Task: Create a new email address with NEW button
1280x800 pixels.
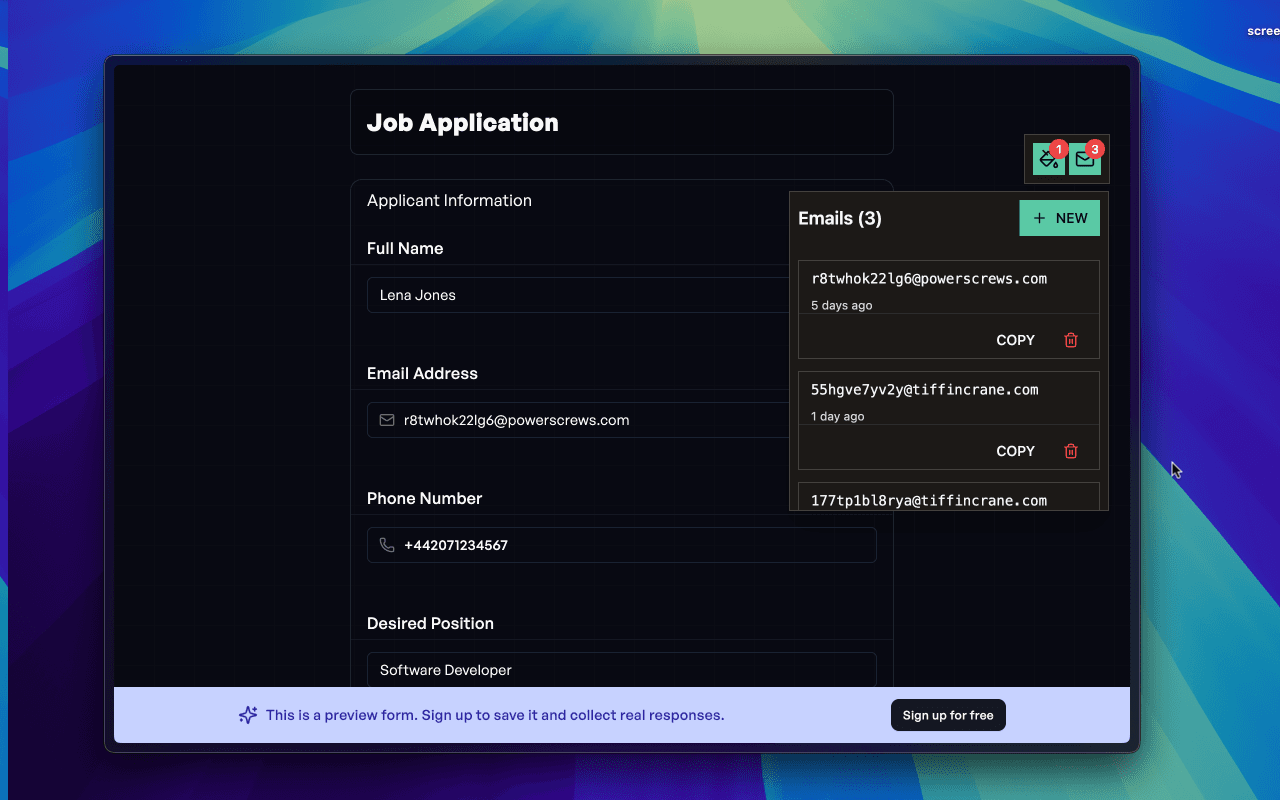Action: tap(1059, 218)
